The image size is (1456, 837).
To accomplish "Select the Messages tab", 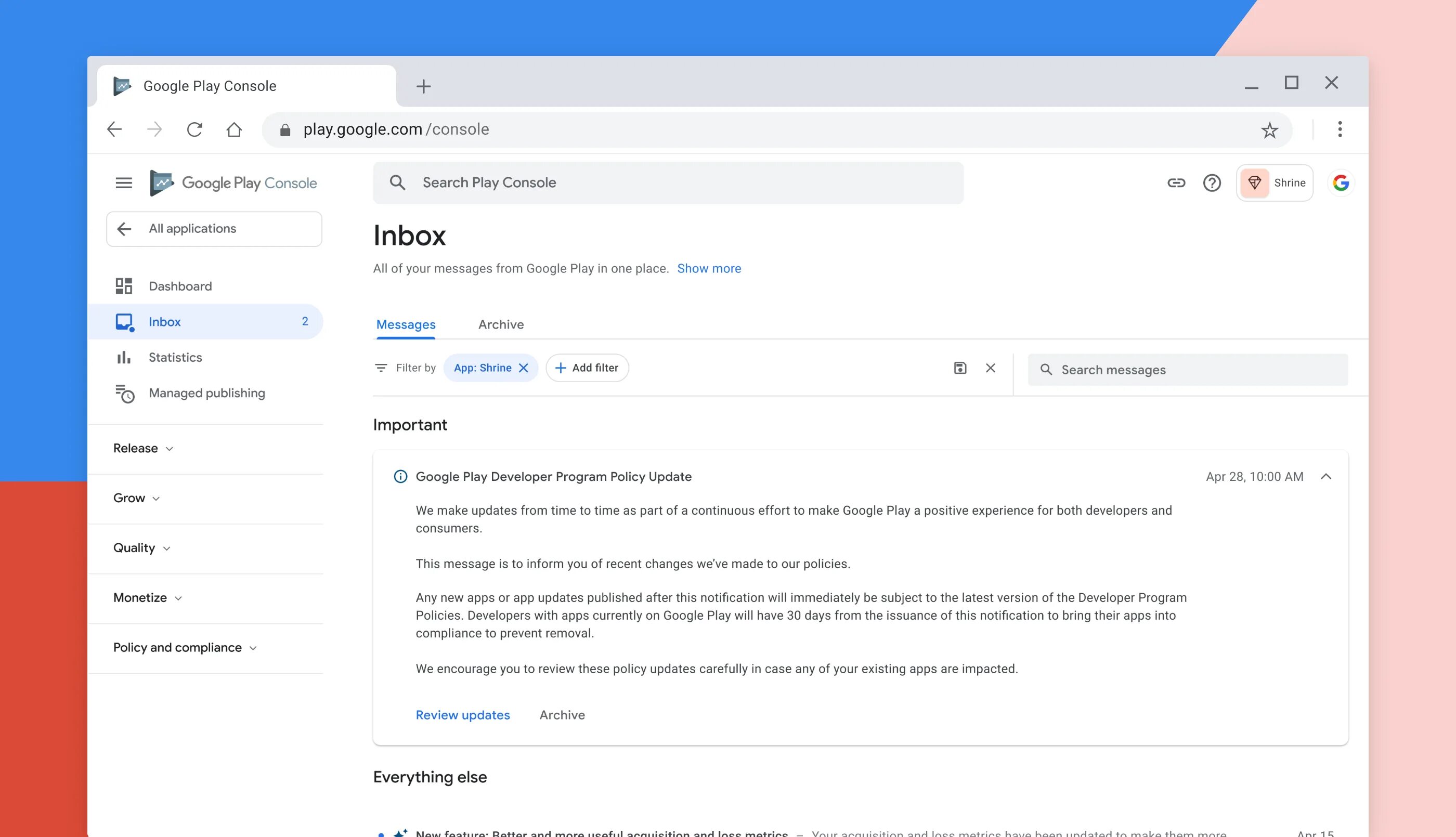I will click(x=406, y=323).
